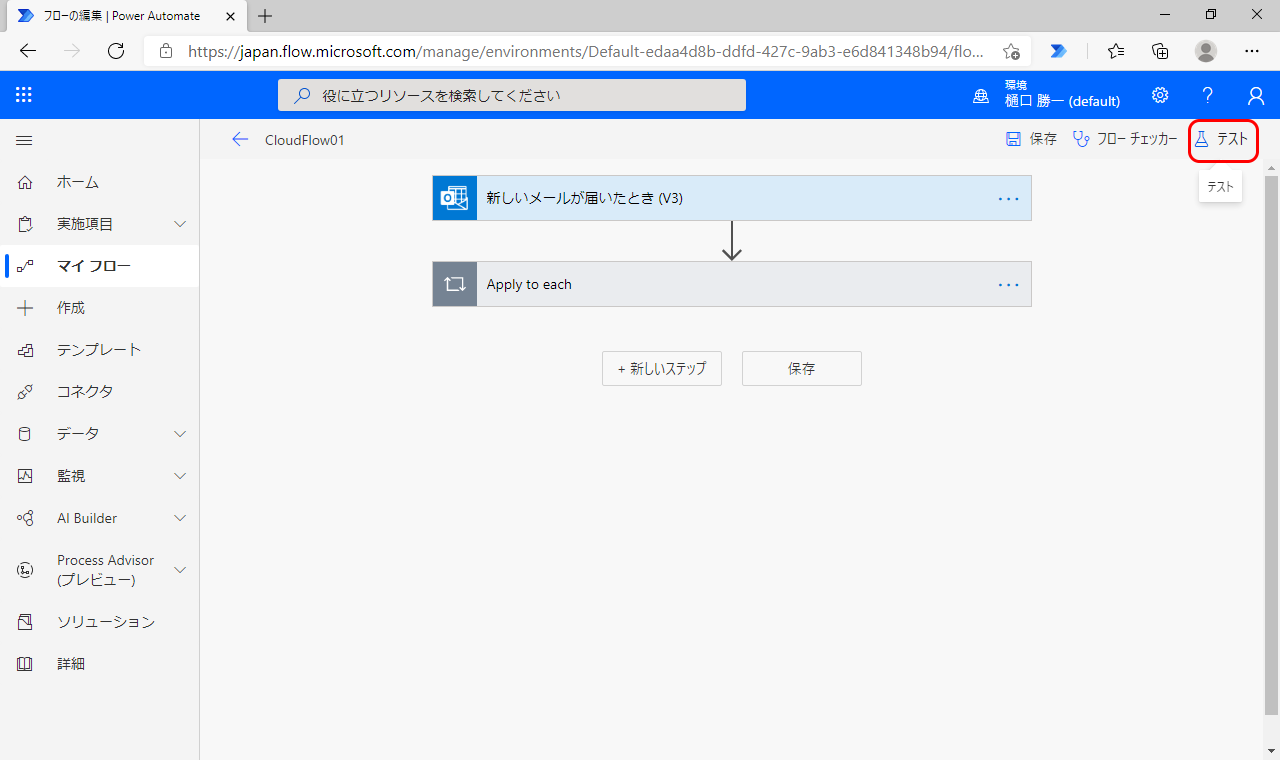Click the flow name CloudFlow01

(305, 140)
